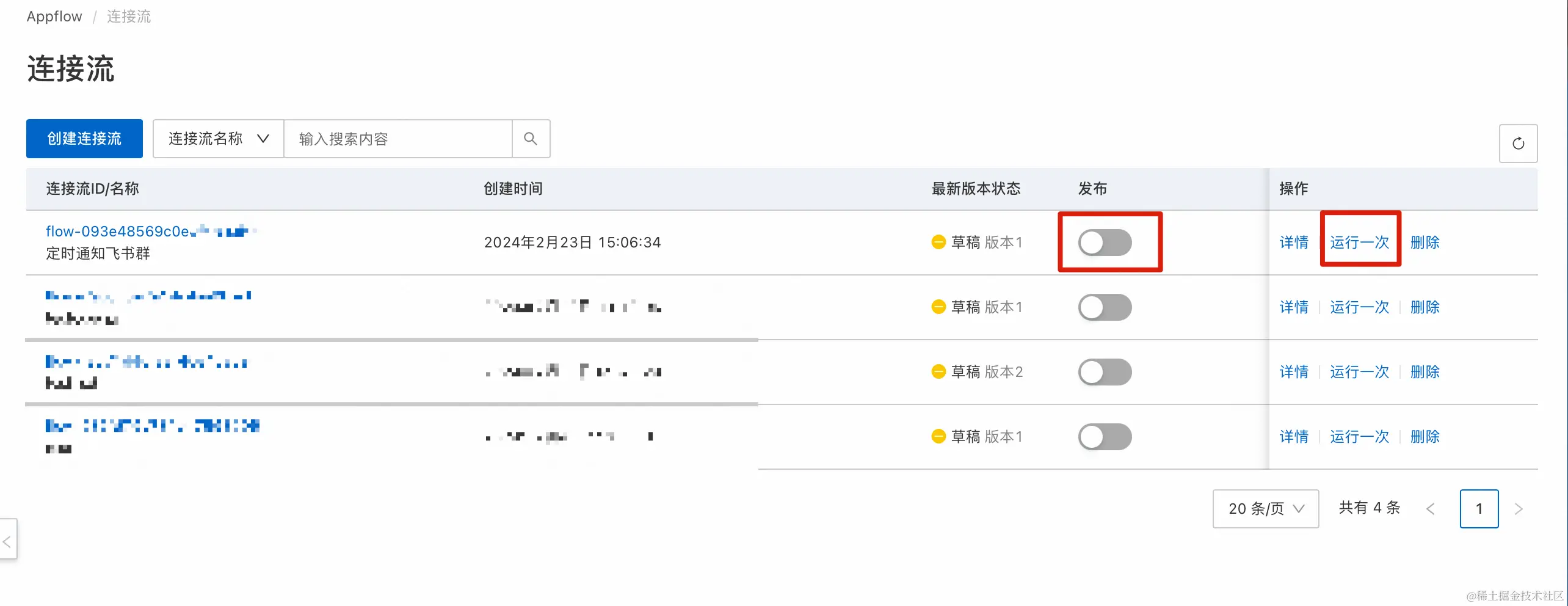The image size is (1568, 606).
Task: Click the Appflow breadcrumb
Action: (54, 16)
